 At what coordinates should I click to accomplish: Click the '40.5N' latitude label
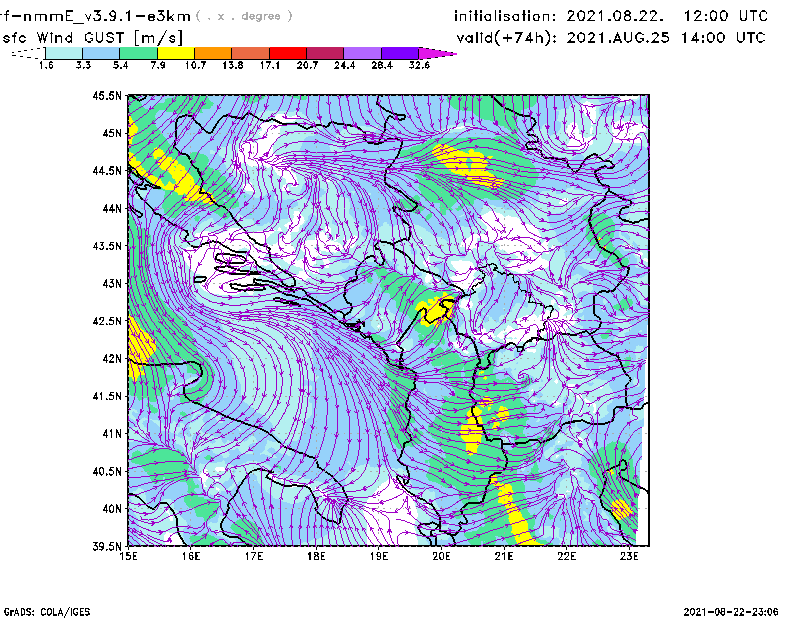(x=107, y=472)
